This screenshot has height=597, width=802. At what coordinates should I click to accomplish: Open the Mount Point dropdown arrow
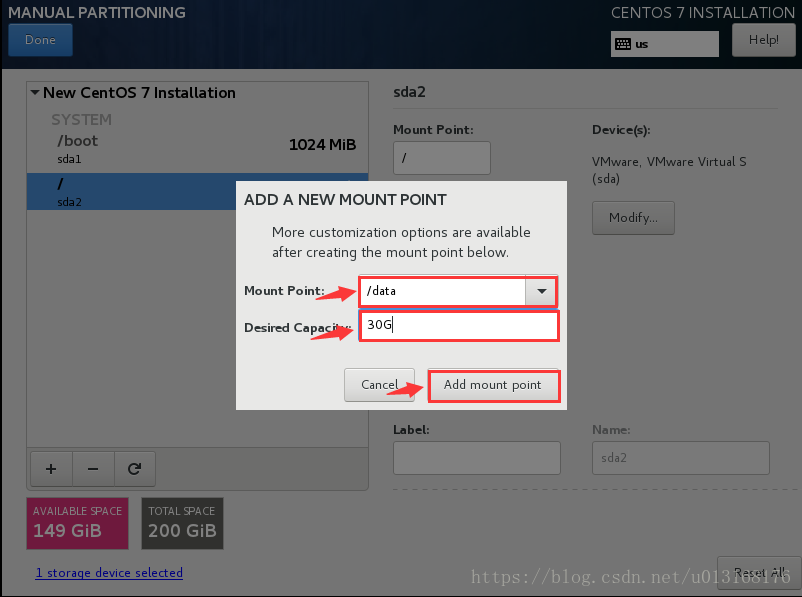coord(541,291)
